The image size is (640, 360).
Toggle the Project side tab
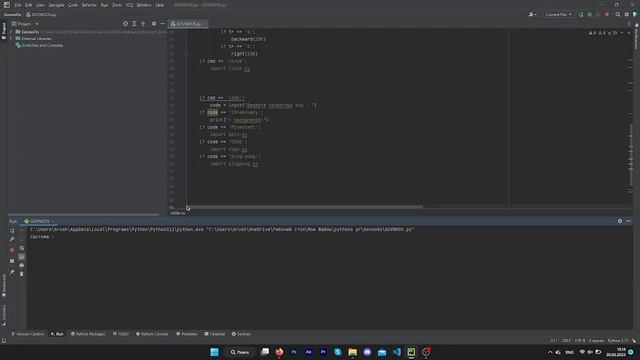(4, 31)
